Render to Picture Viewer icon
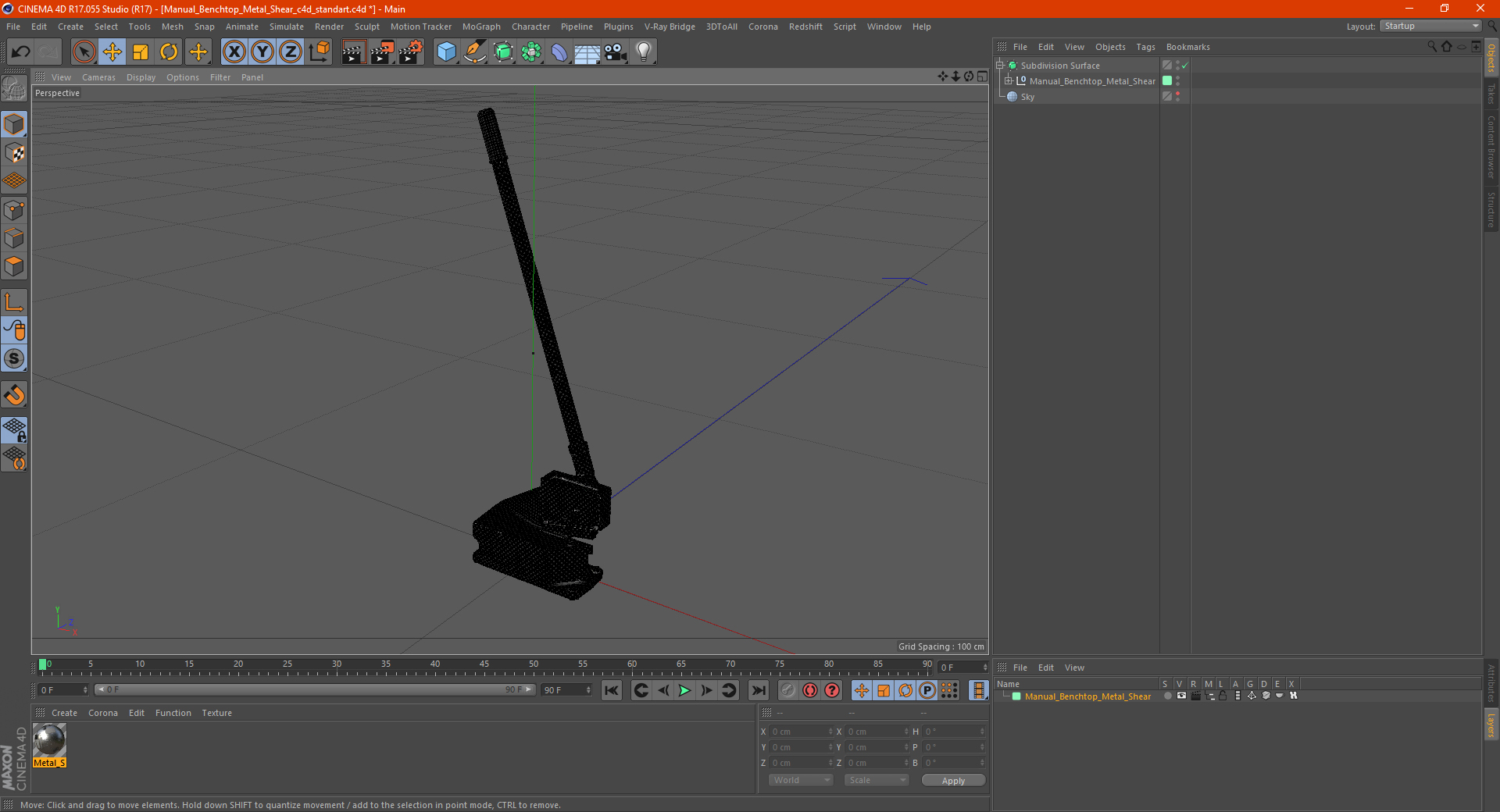The height and width of the screenshot is (812, 1500). pyautogui.click(x=382, y=52)
